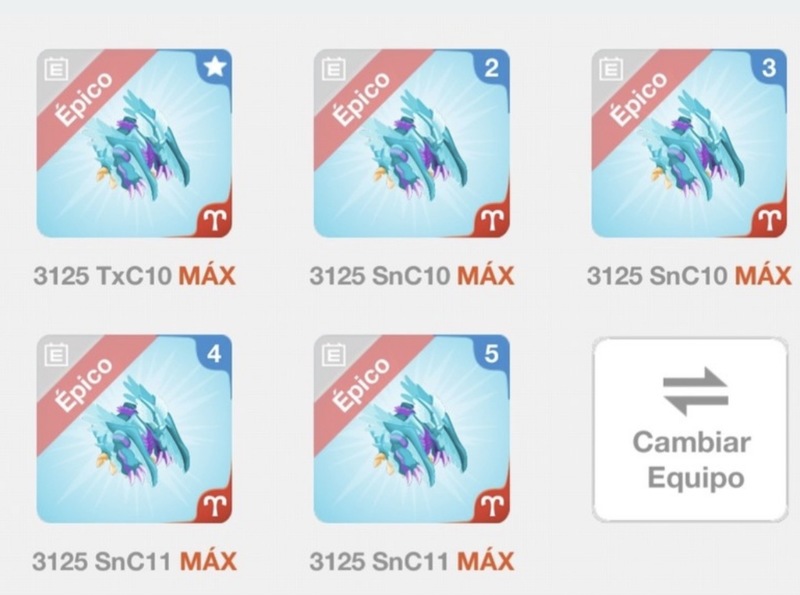This screenshot has height=595, width=800.
Task: Click the Aries symbol on the starred card
Action: pyautogui.click(x=215, y=220)
